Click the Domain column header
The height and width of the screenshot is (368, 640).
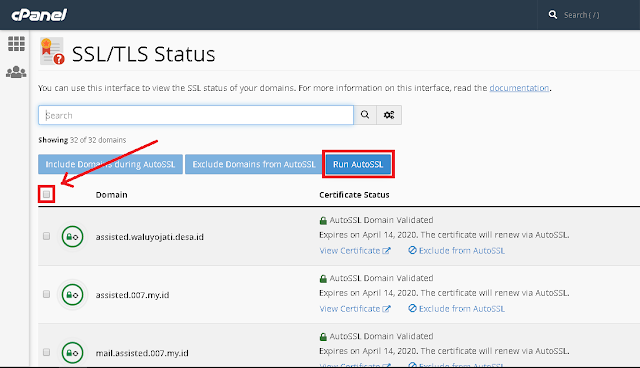point(111,195)
